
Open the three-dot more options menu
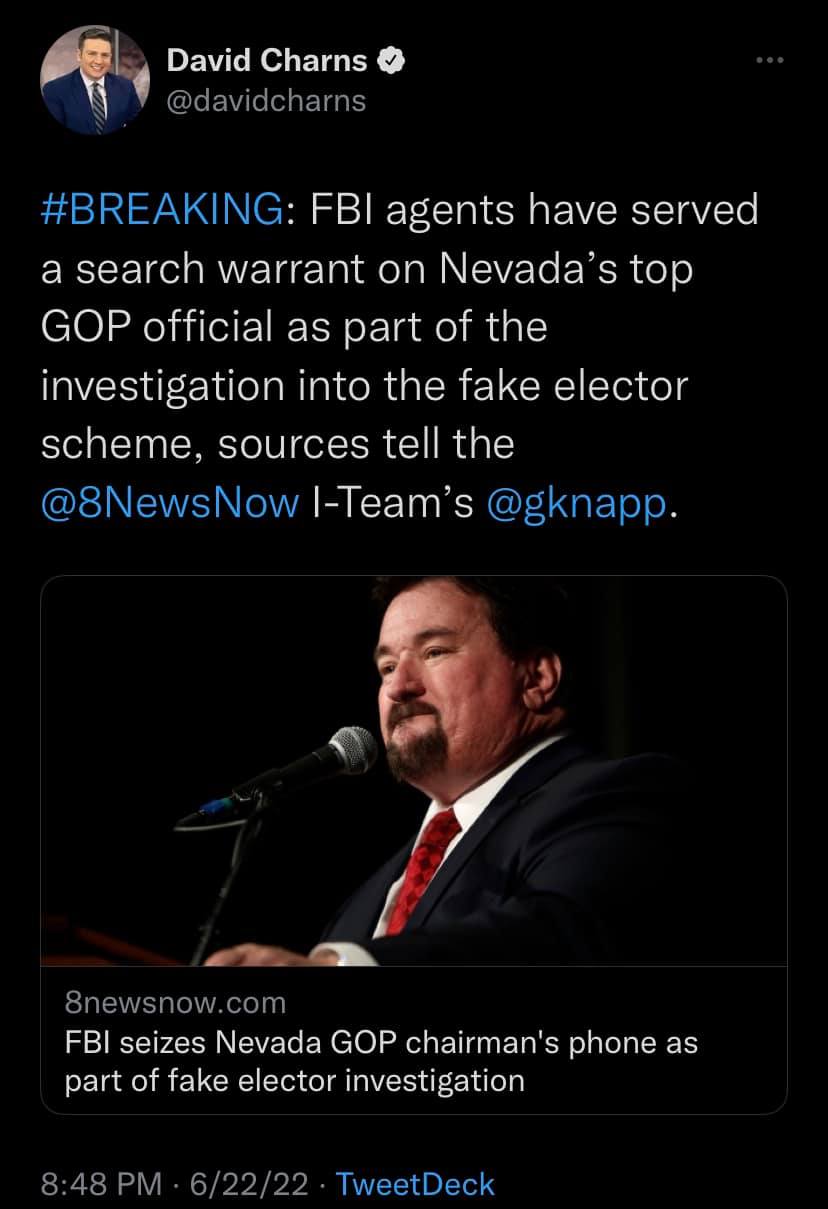coord(770,62)
